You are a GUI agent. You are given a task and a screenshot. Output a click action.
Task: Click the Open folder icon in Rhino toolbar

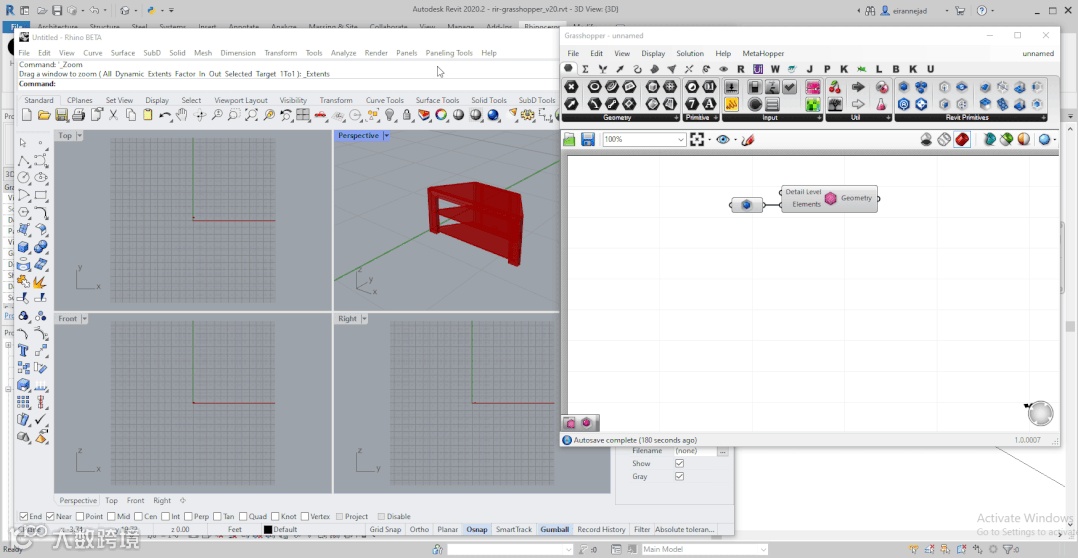(x=44, y=115)
